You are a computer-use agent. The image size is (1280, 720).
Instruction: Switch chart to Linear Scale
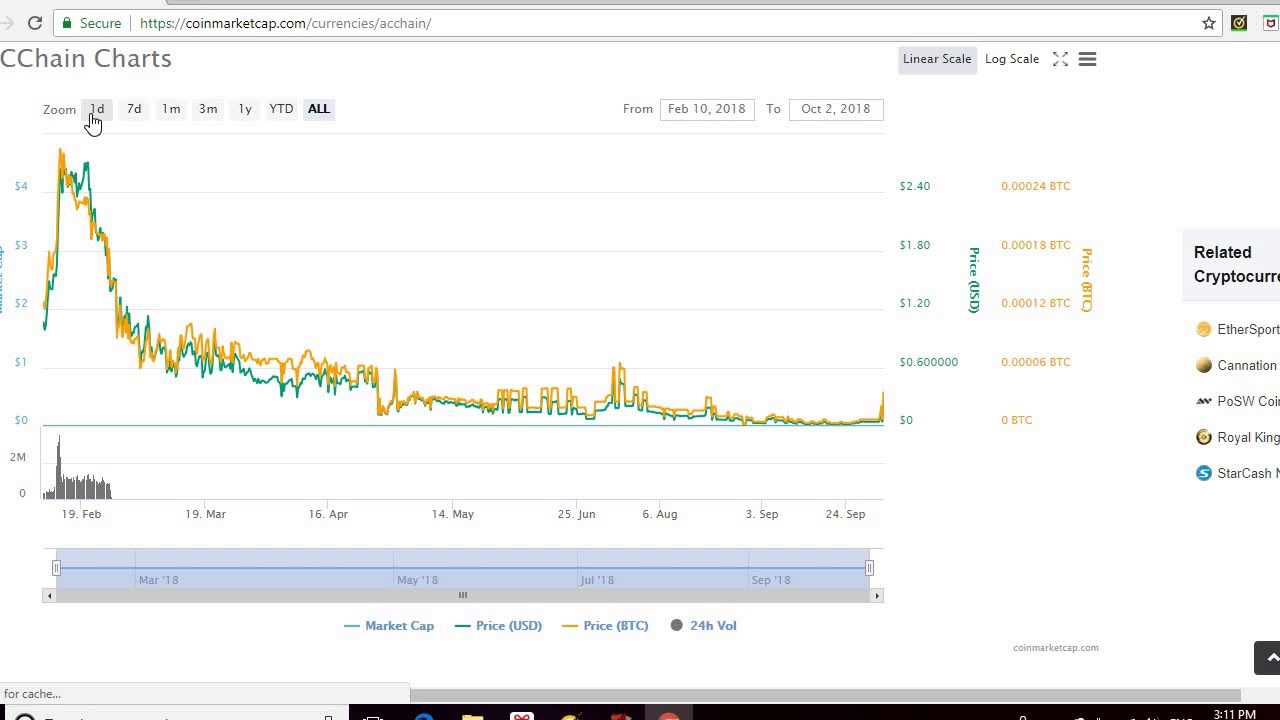(937, 59)
